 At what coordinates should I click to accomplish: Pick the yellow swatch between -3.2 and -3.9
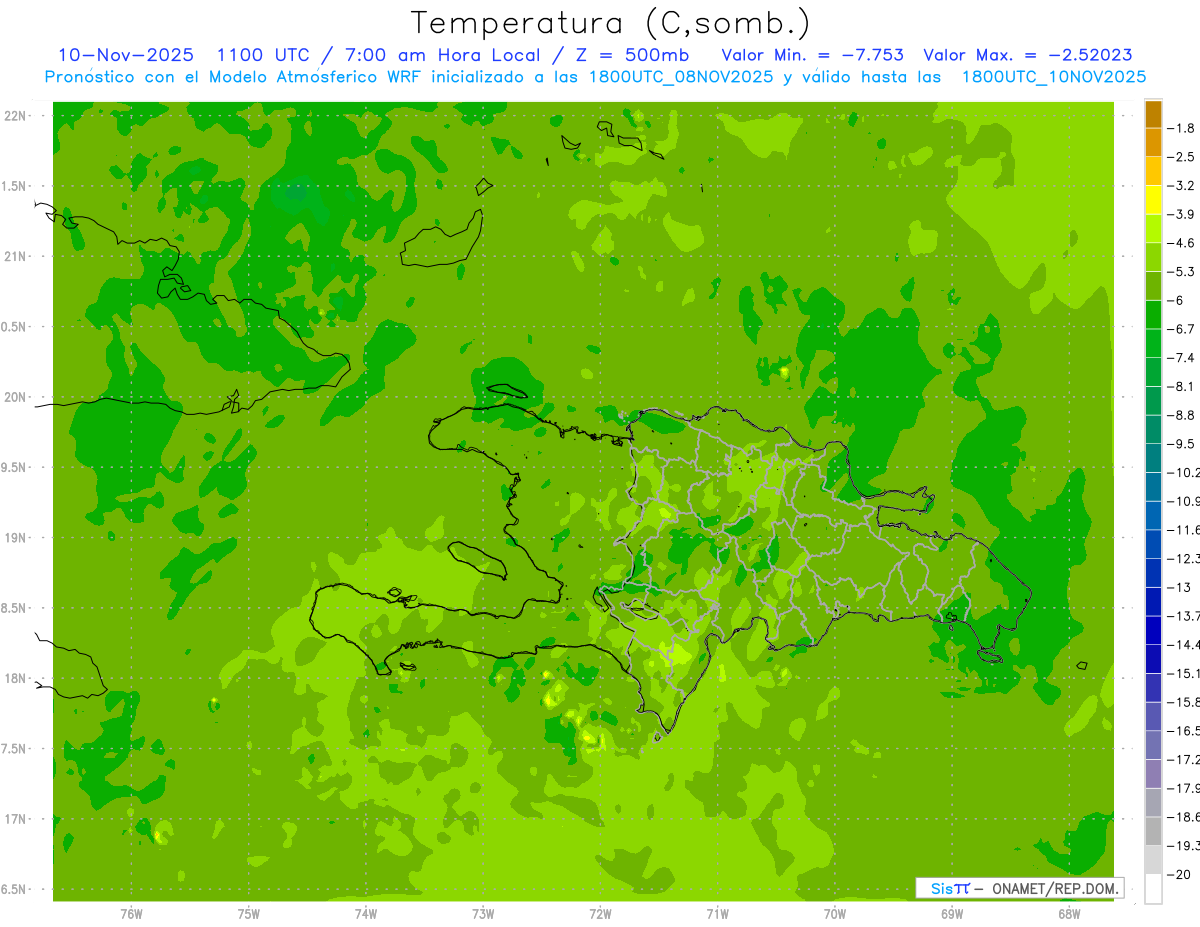[1153, 200]
